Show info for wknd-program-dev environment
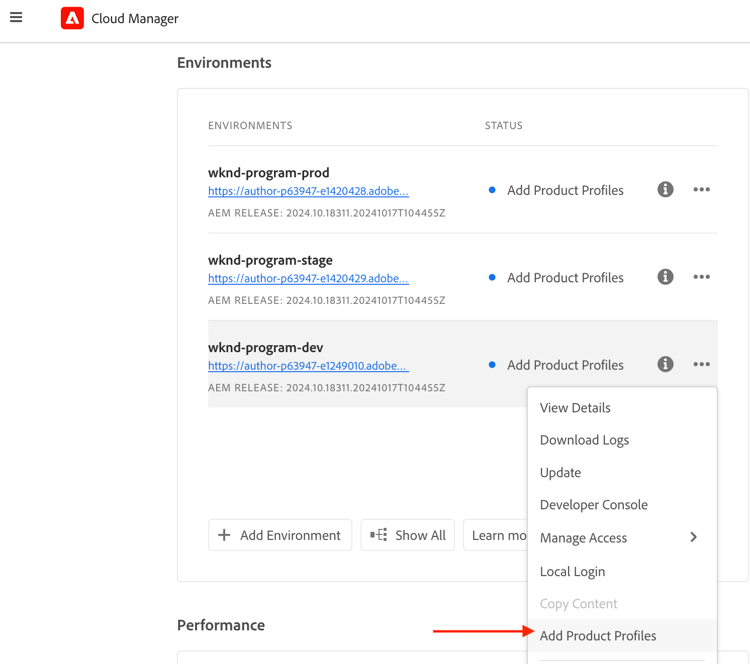Image resolution: width=750 pixels, height=664 pixels. 665,365
